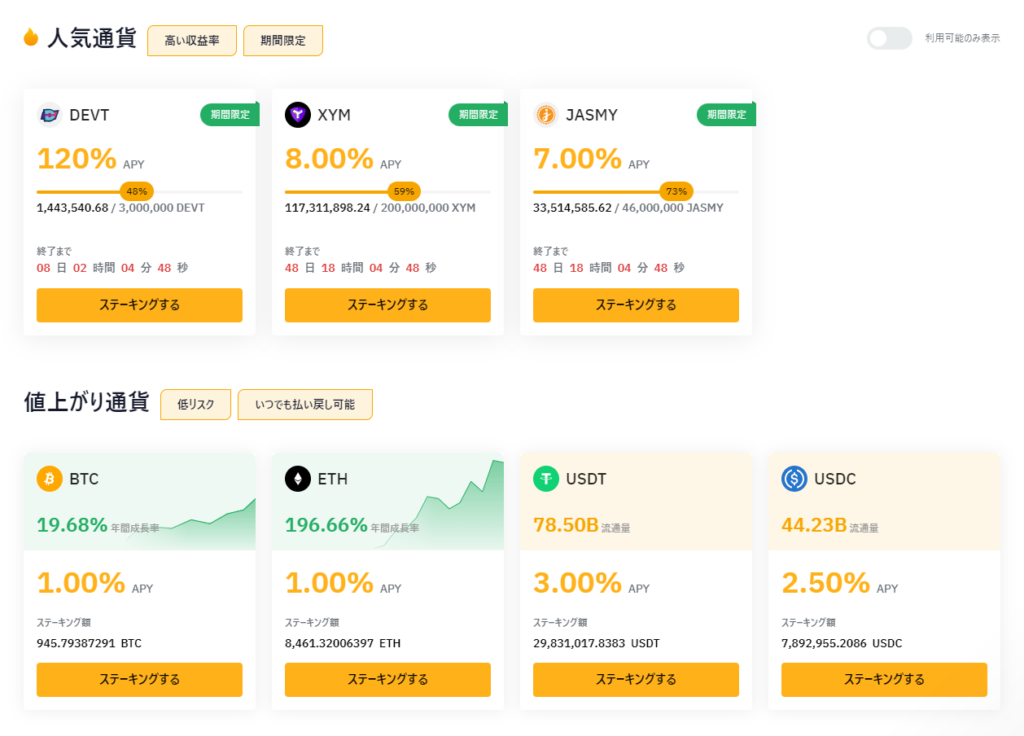
Task: Click the 33,514,585.62 / 46,000,000 JASMY amount
Action: tap(628, 208)
